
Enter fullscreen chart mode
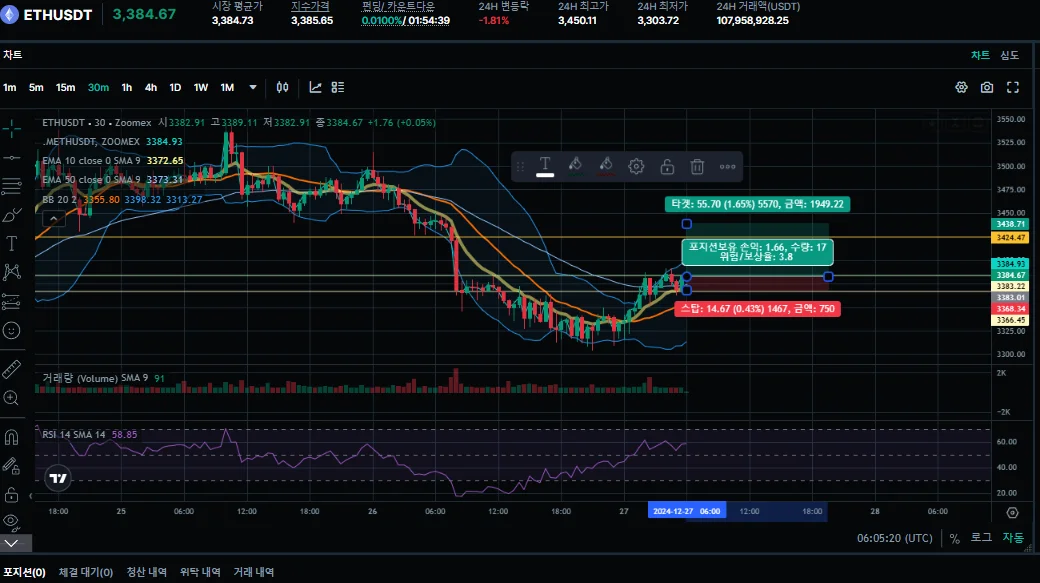[1013, 88]
